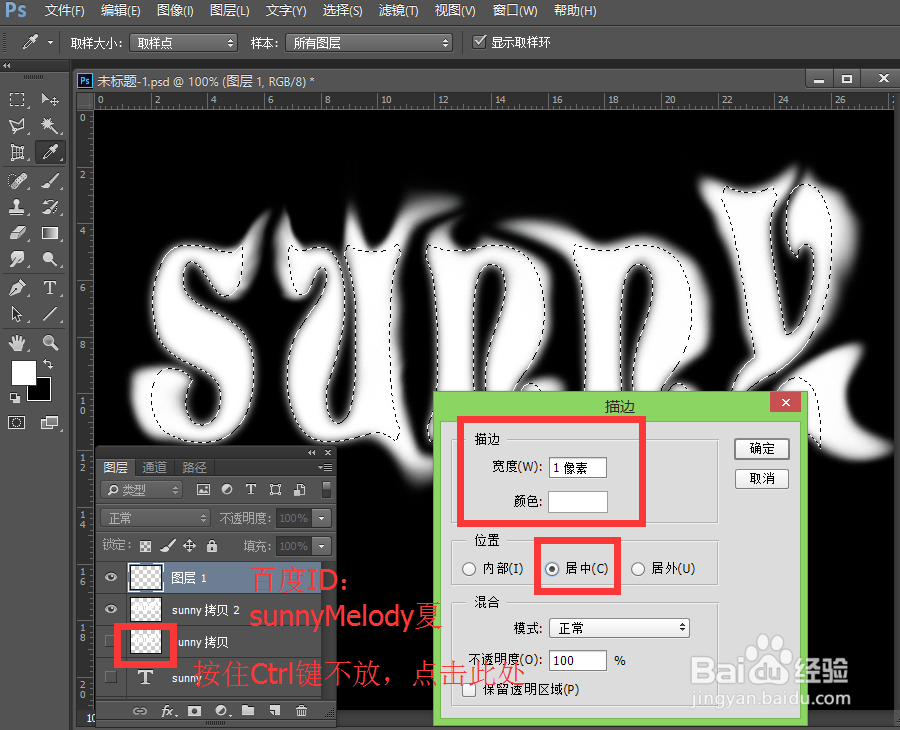Lock all icon in Layers panel
This screenshot has height=730, width=900.
click(x=212, y=546)
